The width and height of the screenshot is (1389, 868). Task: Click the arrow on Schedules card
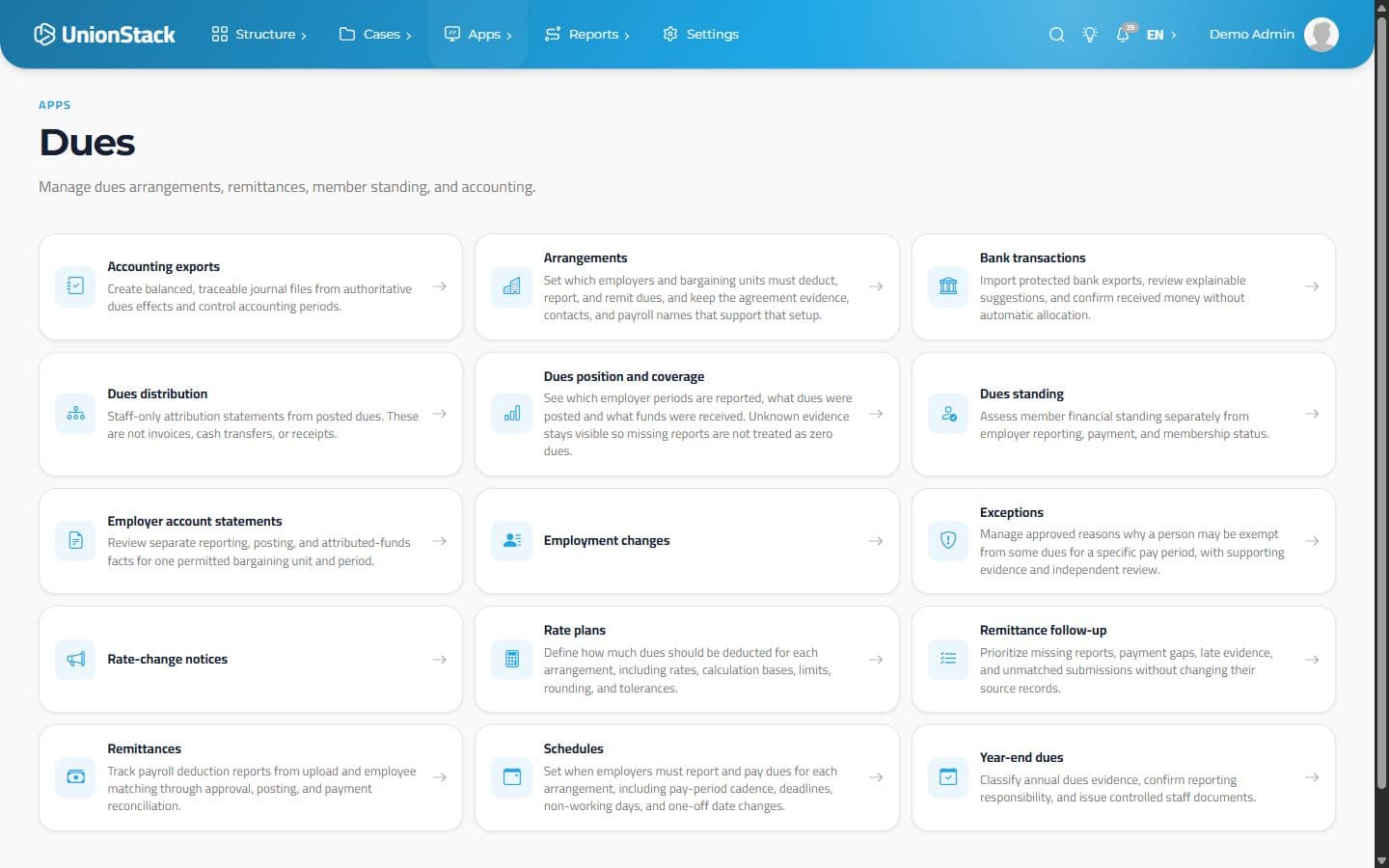point(876,777)
